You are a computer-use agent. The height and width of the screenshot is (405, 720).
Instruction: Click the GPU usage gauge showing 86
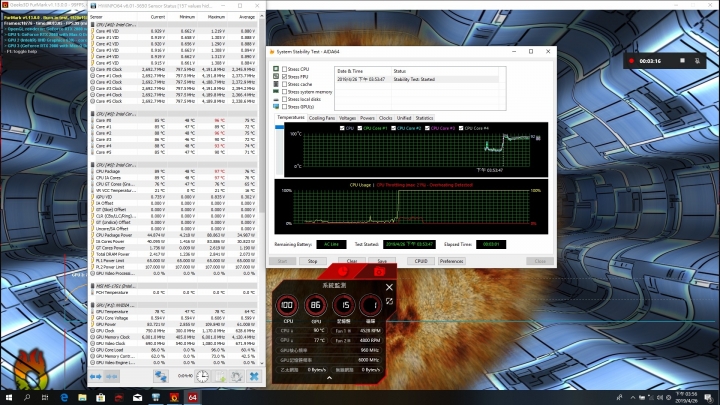[315, 305]
